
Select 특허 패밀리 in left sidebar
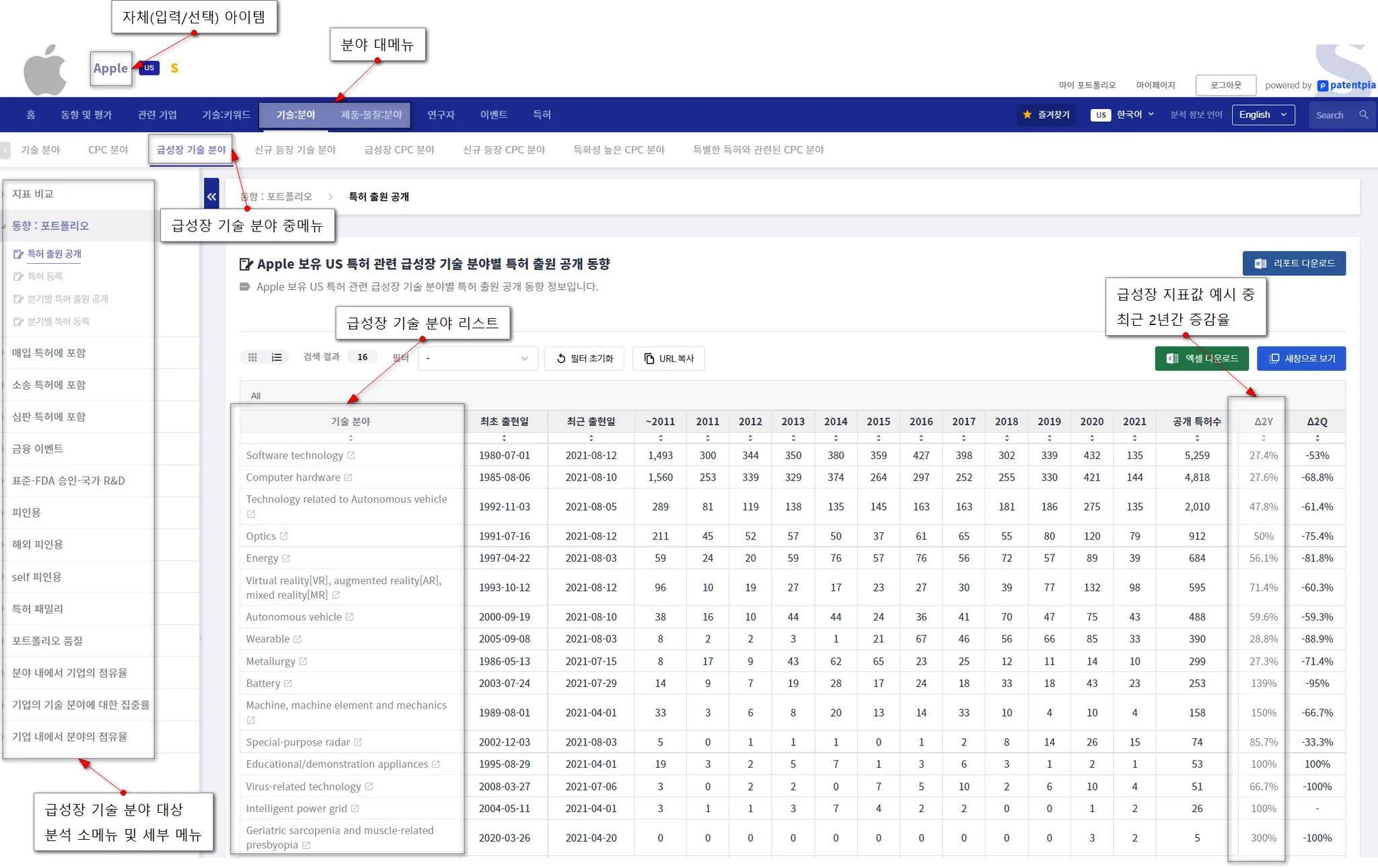coord(38,609)
